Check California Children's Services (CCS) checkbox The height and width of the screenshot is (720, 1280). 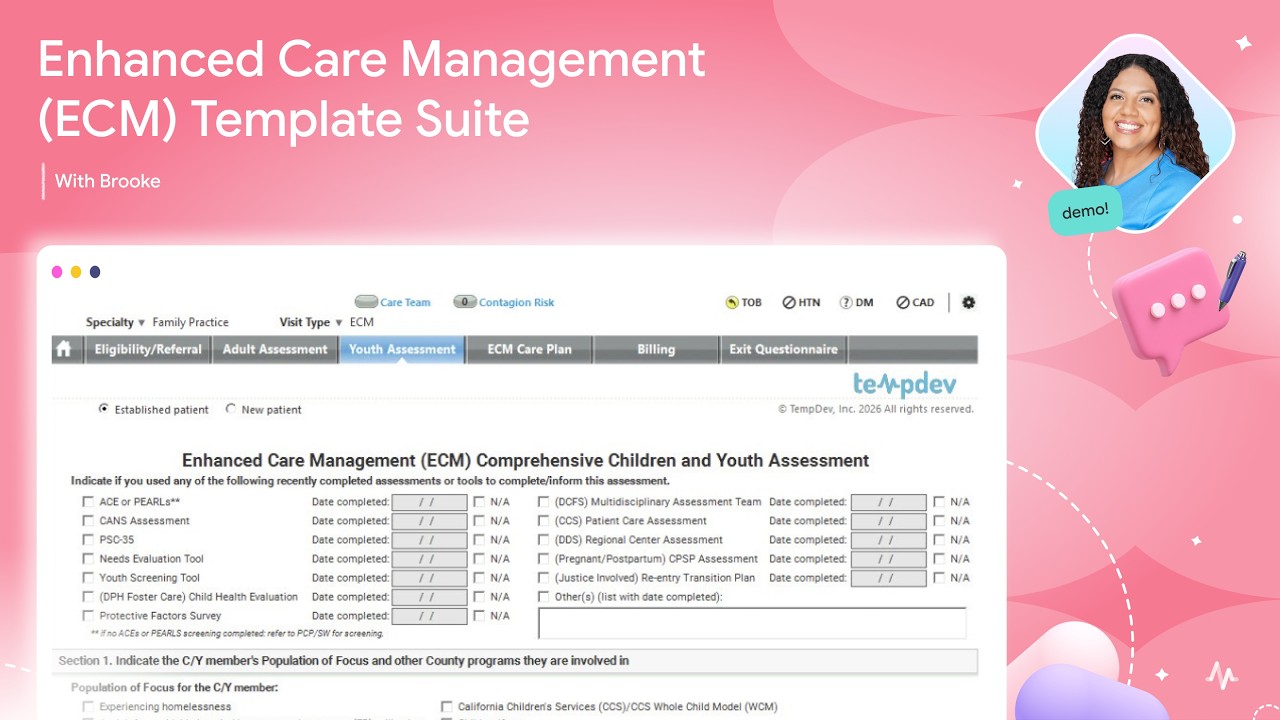pos(447,707)
